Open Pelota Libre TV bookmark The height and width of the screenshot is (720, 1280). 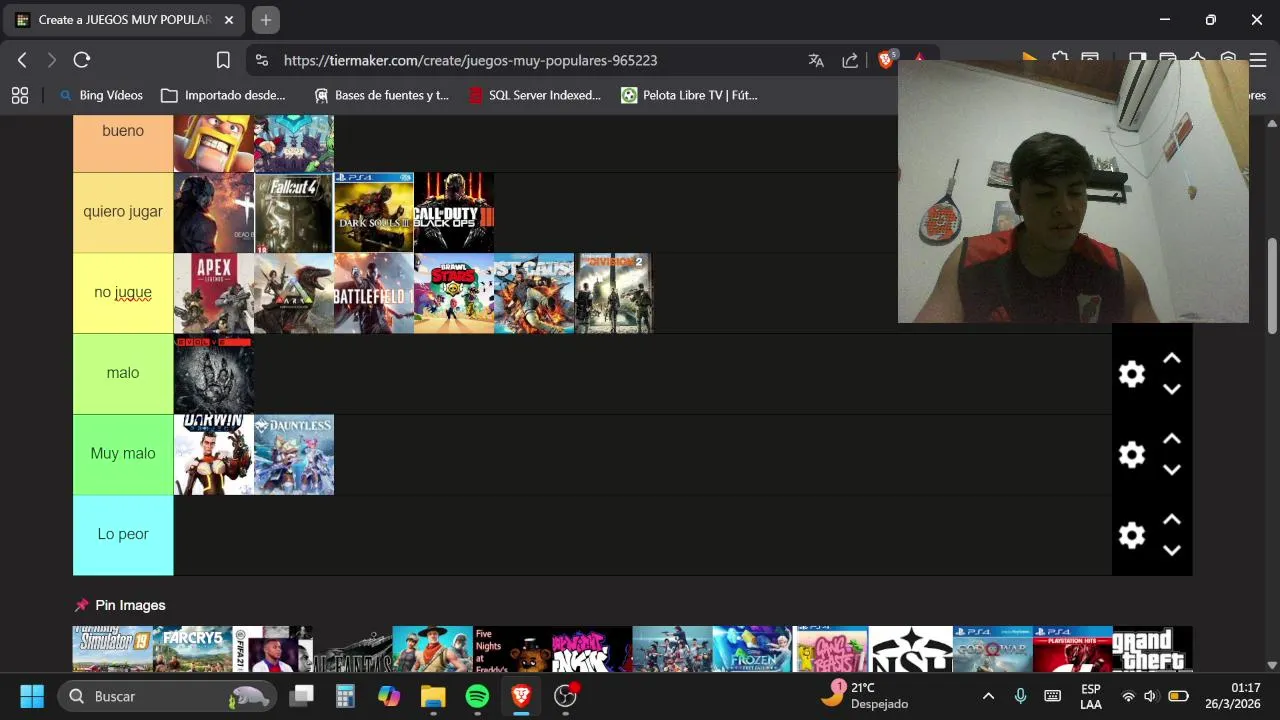tap(689, 95)
